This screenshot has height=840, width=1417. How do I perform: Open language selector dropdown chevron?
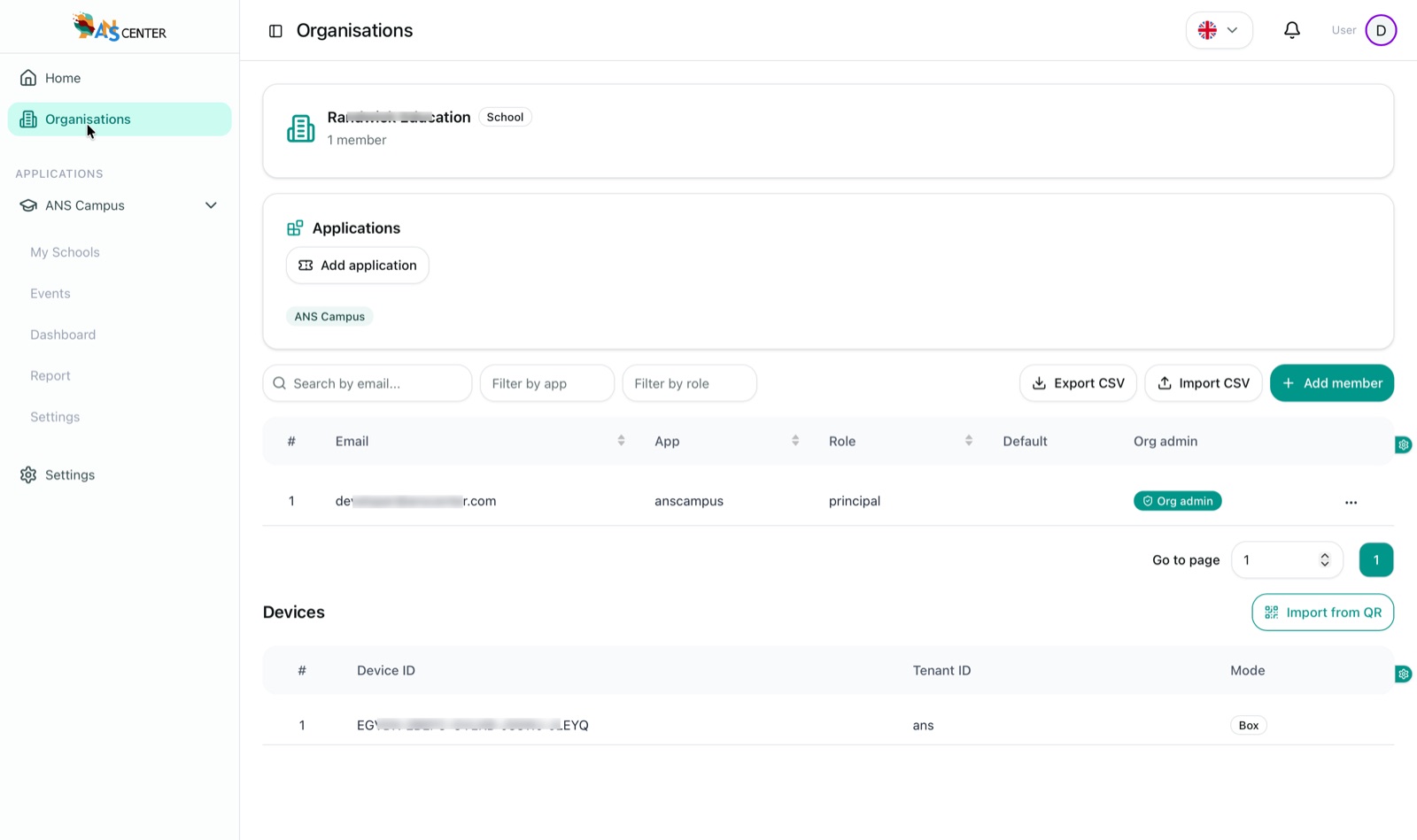(1232, 30)
